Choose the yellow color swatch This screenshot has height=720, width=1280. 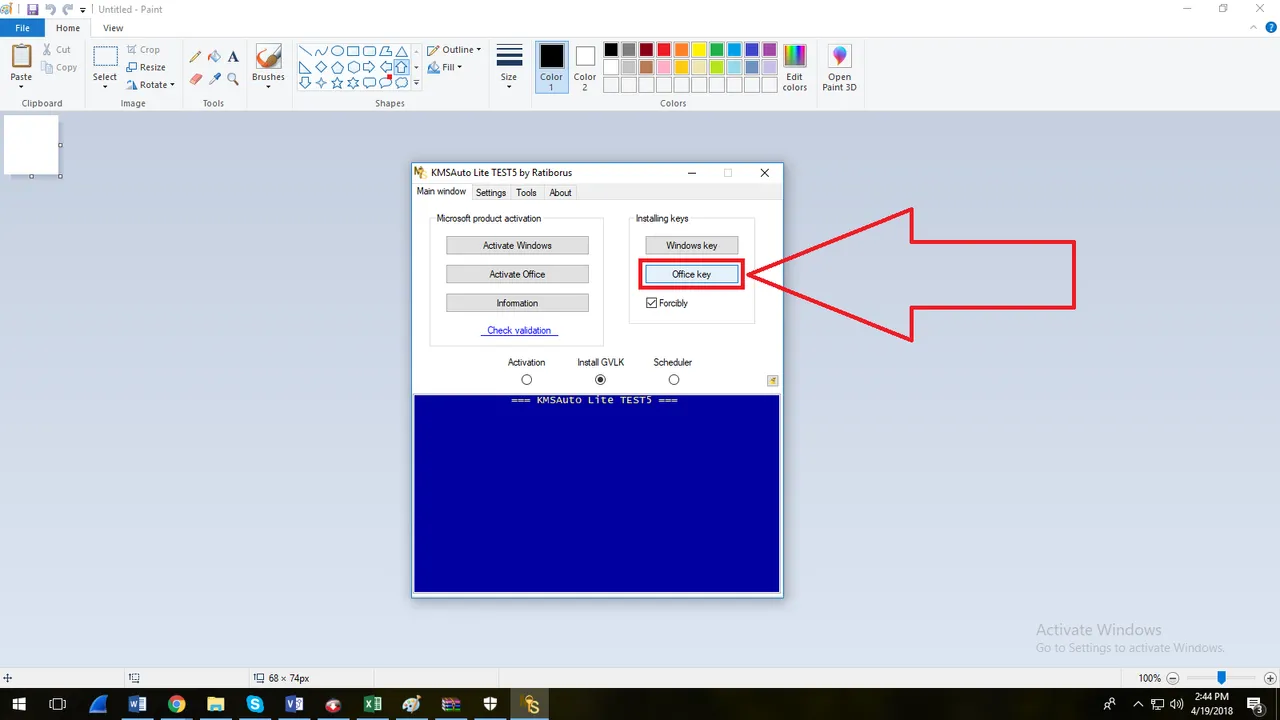[x=699, y=50]
